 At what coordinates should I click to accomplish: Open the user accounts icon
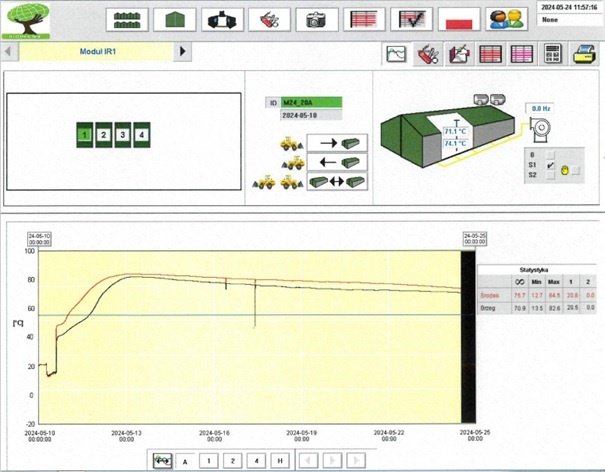pyautogui.click(x=507, y=19)
